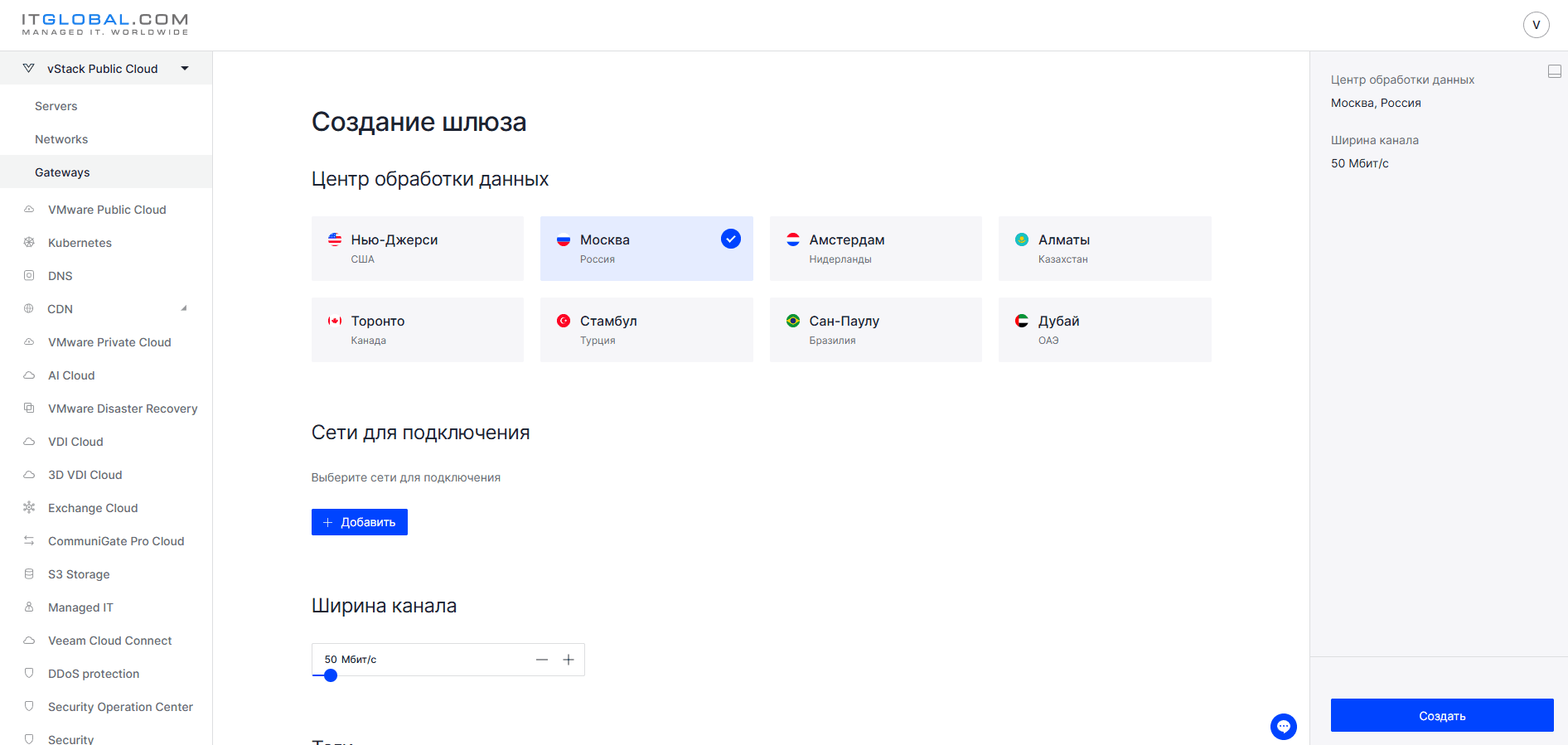The height and width of the screenshot is (745, 1568).
Task: Select the Амстердам data center
Action: point(875,249)
